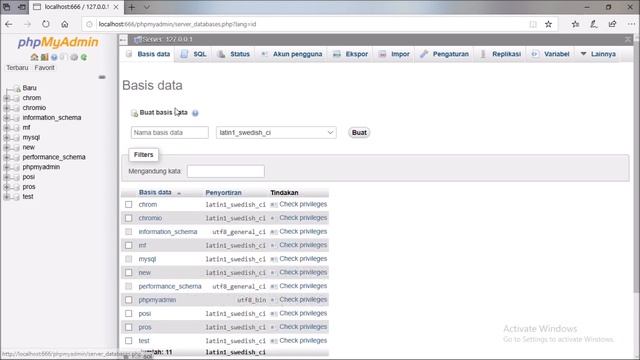This screenshot has height=360, width=640.
Task: Open browser settings ellipsis menu
Action: coord(631,24)
